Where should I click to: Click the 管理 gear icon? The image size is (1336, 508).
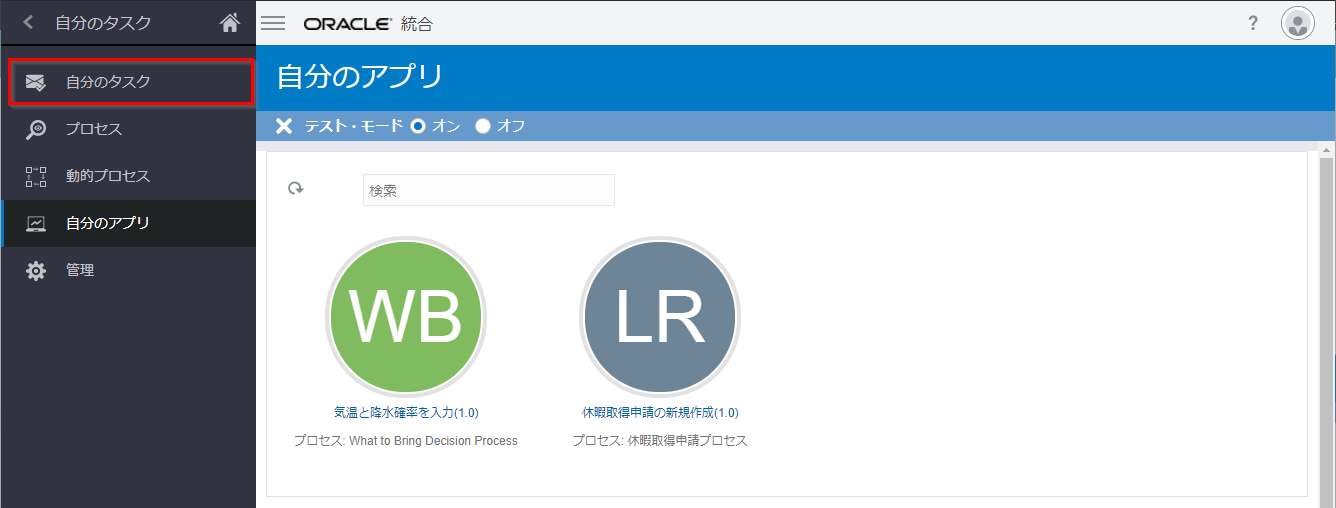(36, 270)
